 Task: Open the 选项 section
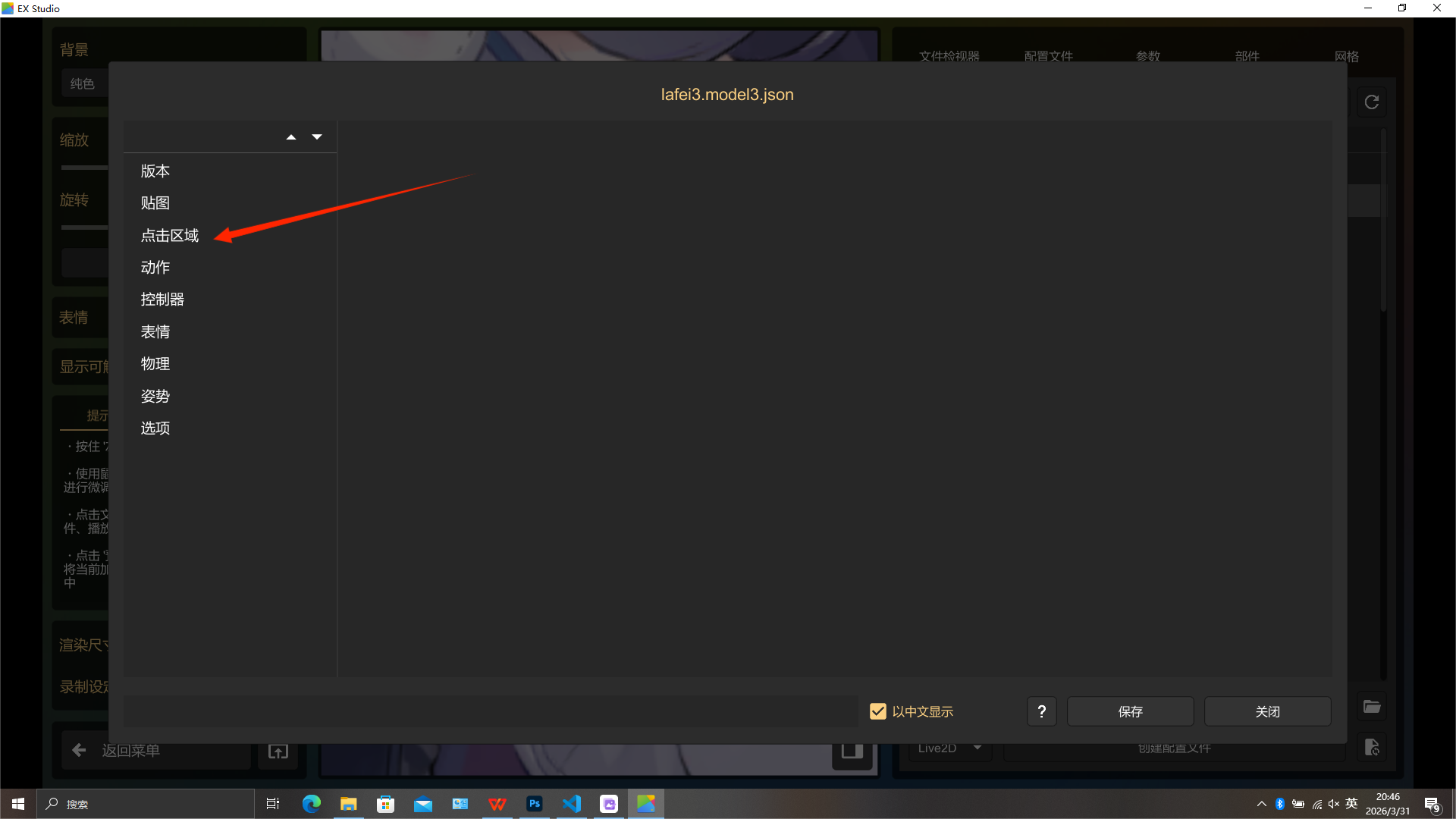coord(155,428)
